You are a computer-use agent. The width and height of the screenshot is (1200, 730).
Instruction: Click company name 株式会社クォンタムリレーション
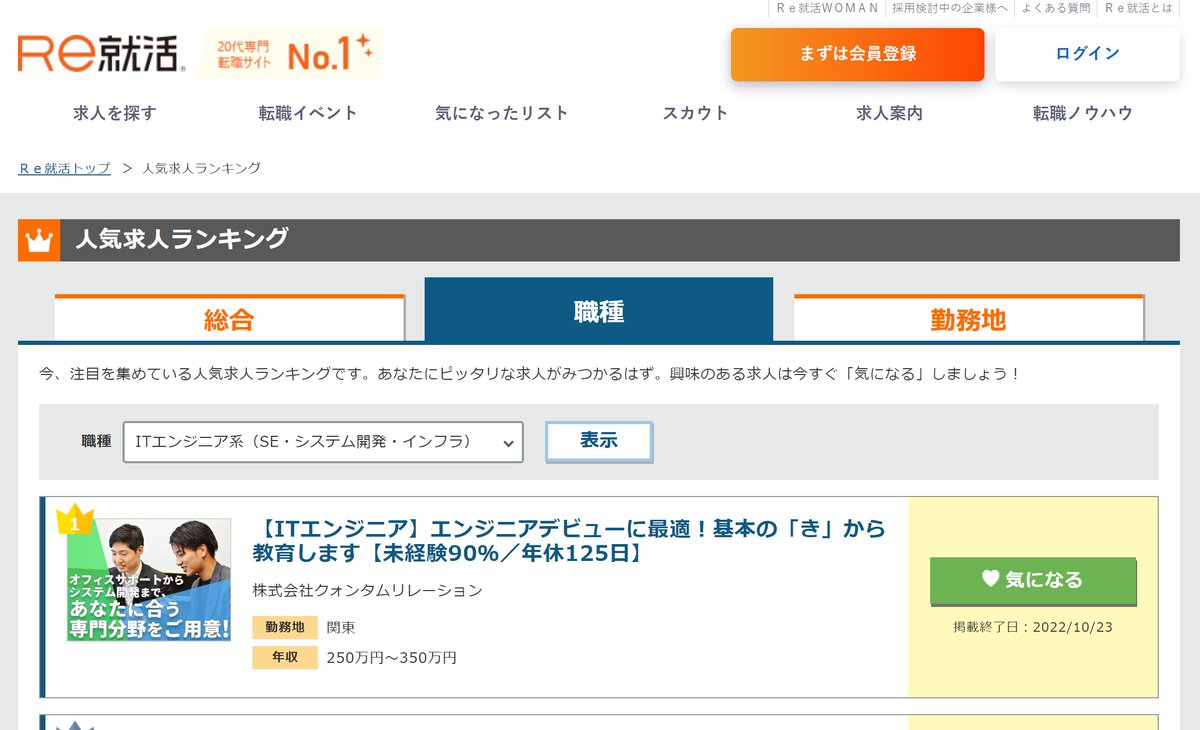pyautogui.click(x=367, y=590)
